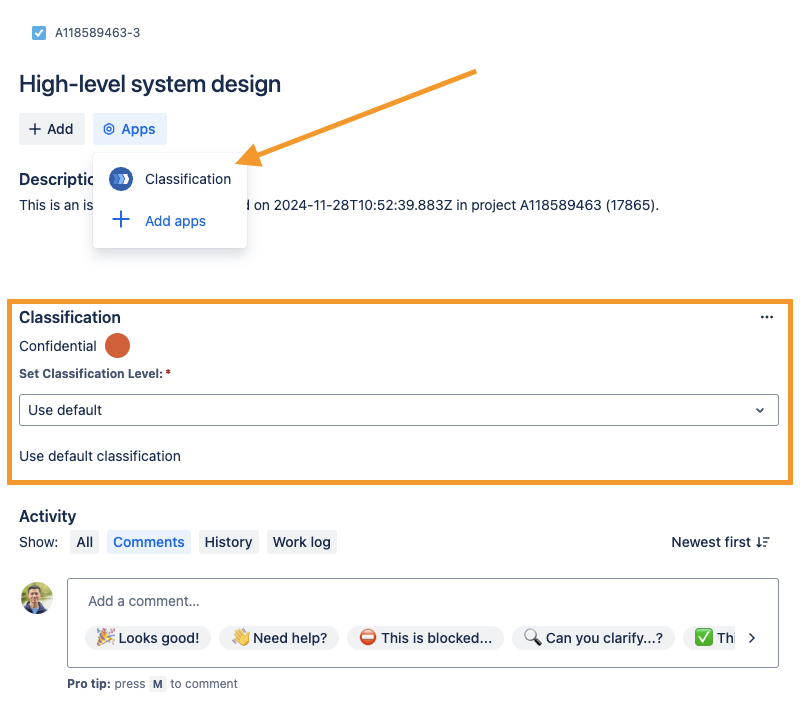Insert the 'Looks good!' quick comment
This screenshot has width=807, height=703.
pyautogui.click(x=148, y=638)
